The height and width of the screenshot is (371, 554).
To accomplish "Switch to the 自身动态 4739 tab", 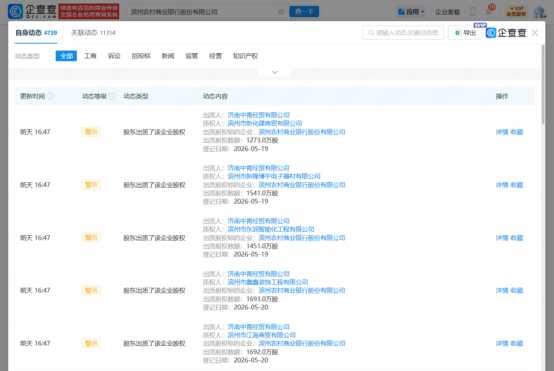I will (x=36, y=33).
